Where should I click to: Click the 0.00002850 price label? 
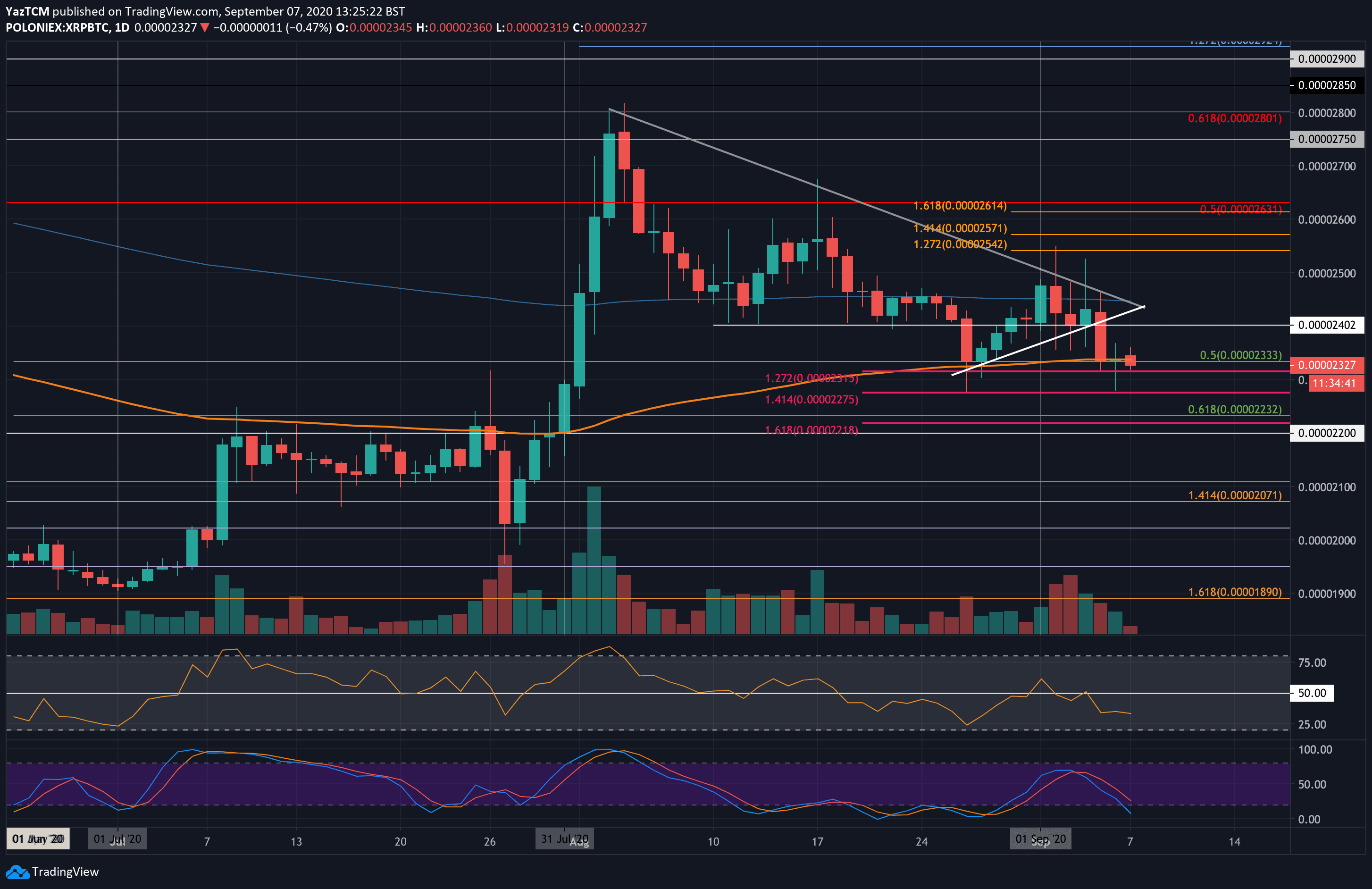tap(1326, 85)
